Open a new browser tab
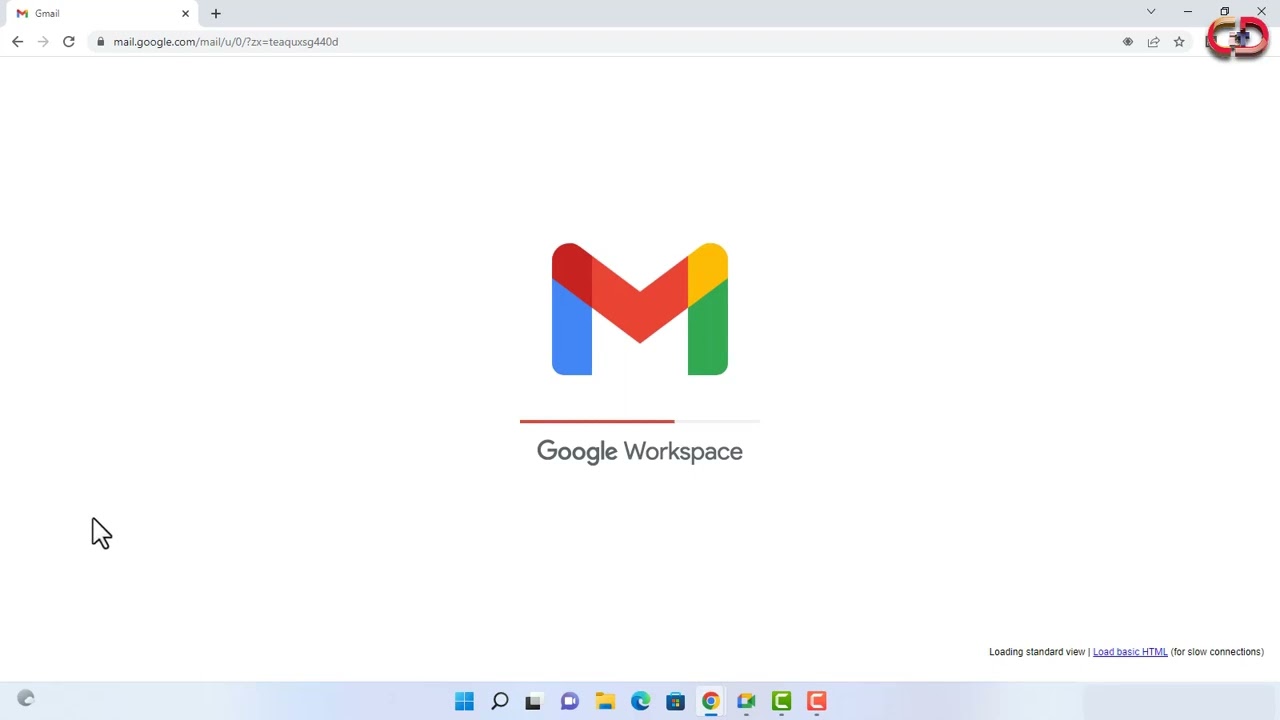Image resolution: width=1280 pixels, height=720 pixels. pos(216,13)
